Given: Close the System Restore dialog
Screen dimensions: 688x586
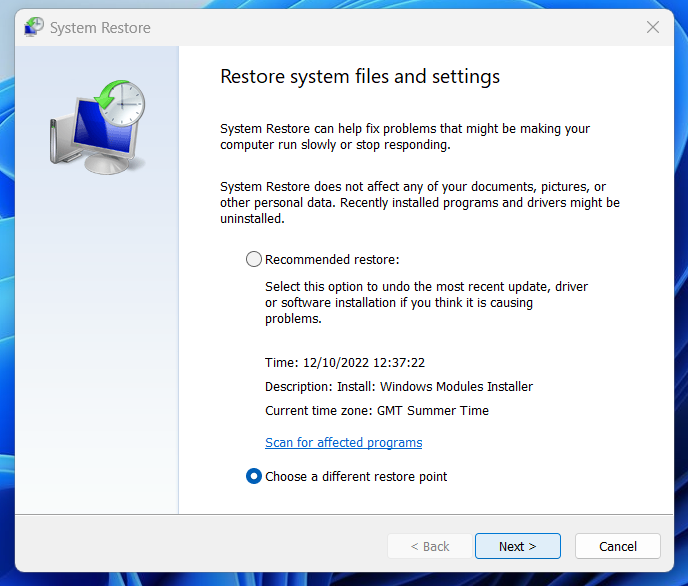Looking at the screenshot, I should pyautogui.click(x=653, y=27).
